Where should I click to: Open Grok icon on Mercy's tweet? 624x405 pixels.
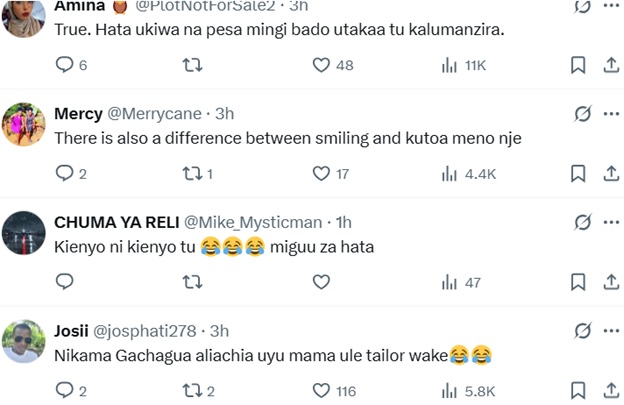point(582,114)
